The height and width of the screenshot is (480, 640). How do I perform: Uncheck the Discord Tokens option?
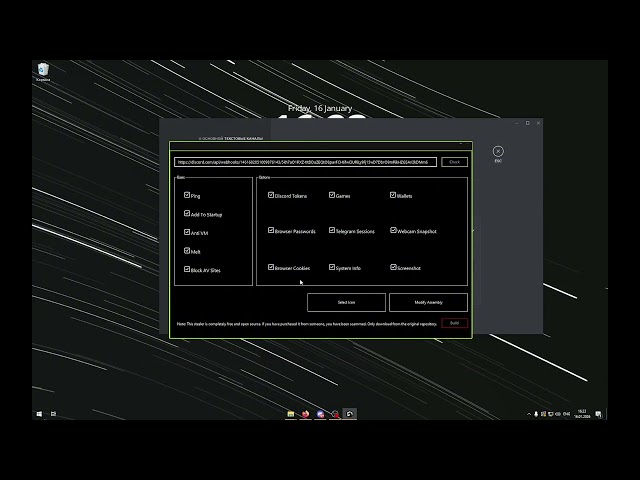click(271, 195)
